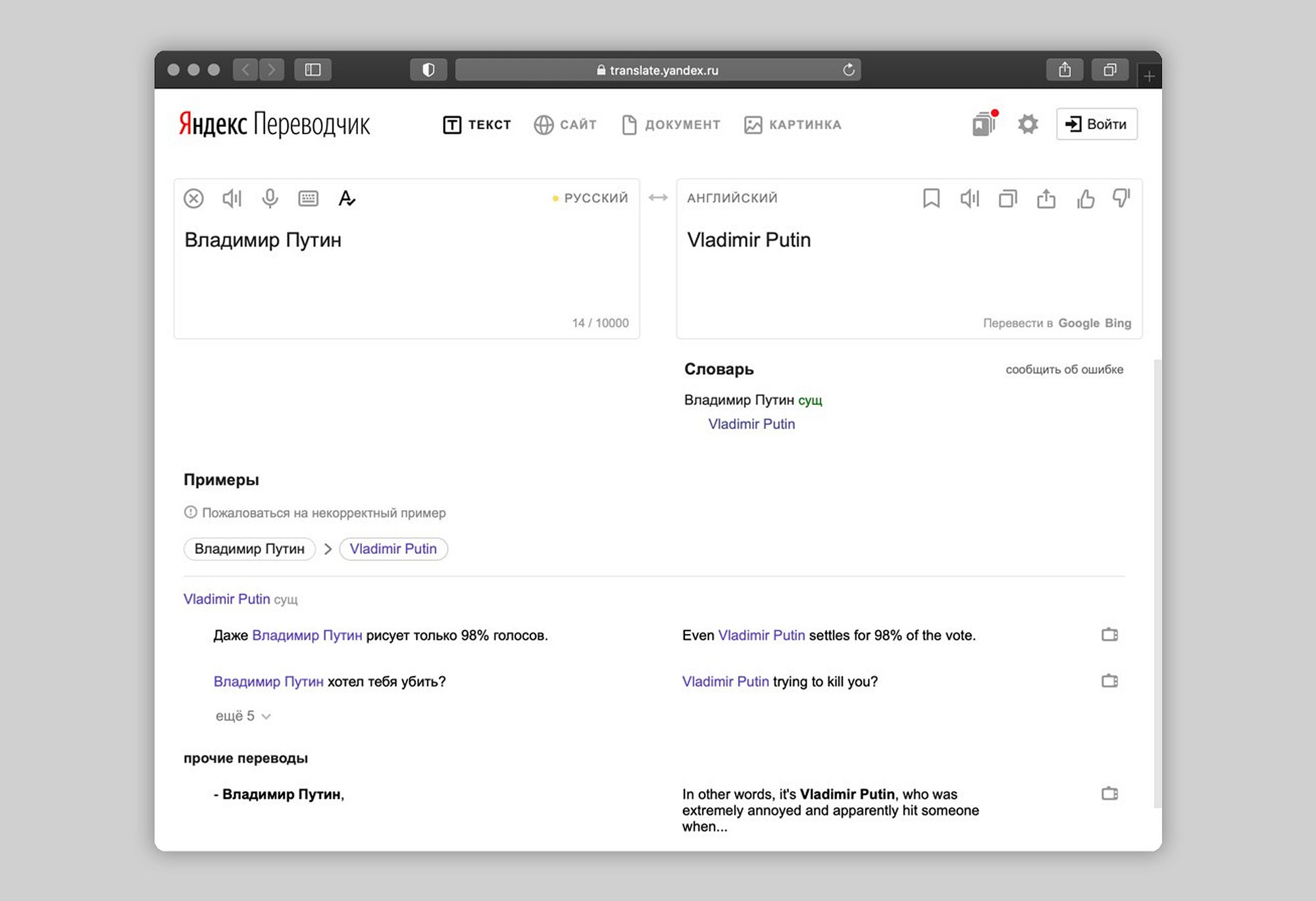This screenshot has height=901, width=1316.
Task: Swap languages with the double arrow
Action: (x=658, y=197)
